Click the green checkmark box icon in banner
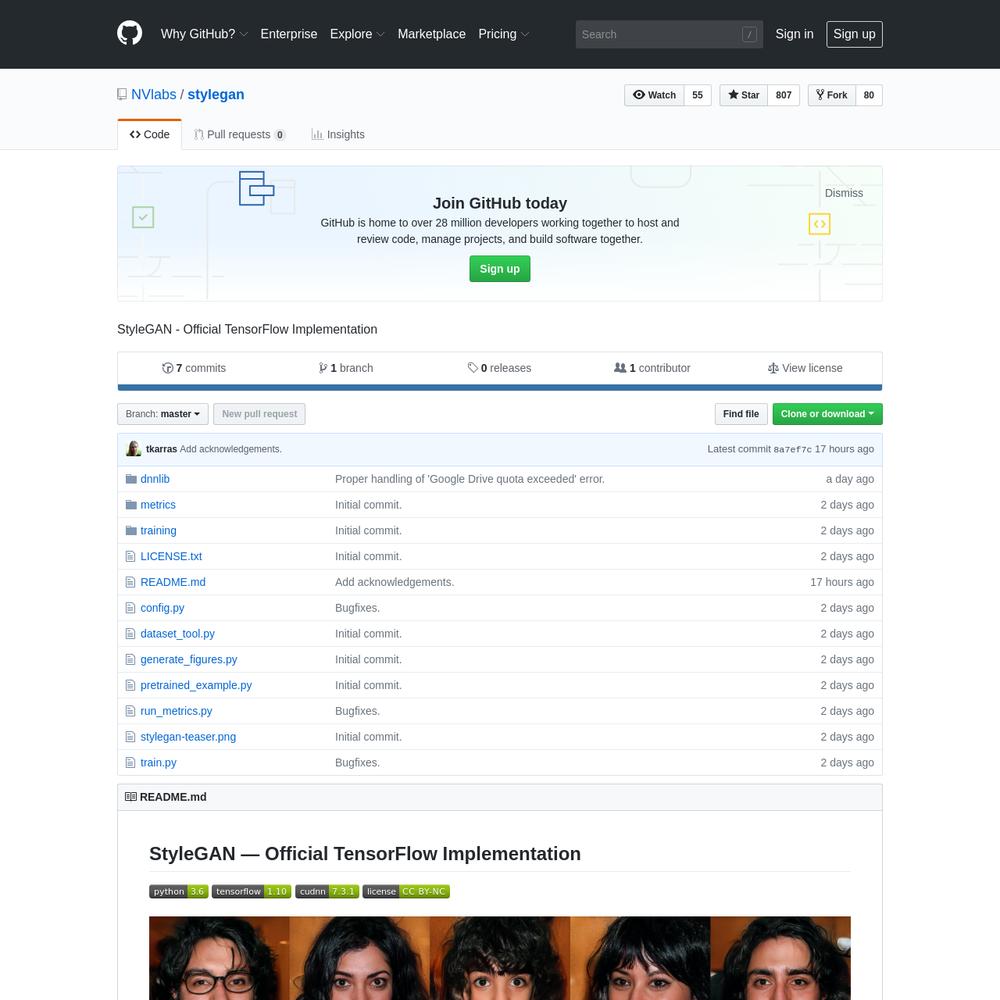The width and height of the screenshot is (1000, 1000). click(x=143, y=217)
